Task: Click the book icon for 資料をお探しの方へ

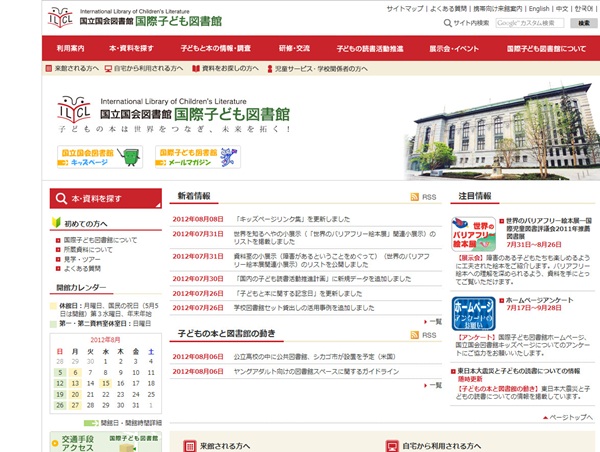Action: (x=196, y=69)
